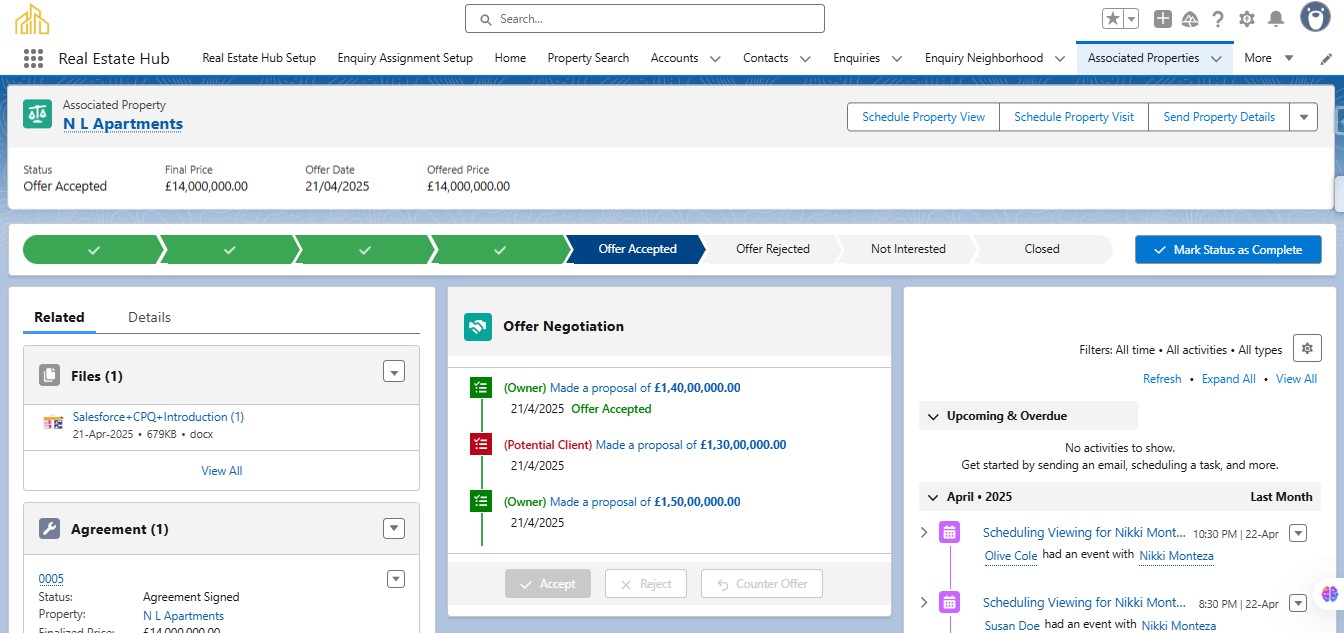Click the user profile avatar

point(1314,17)
